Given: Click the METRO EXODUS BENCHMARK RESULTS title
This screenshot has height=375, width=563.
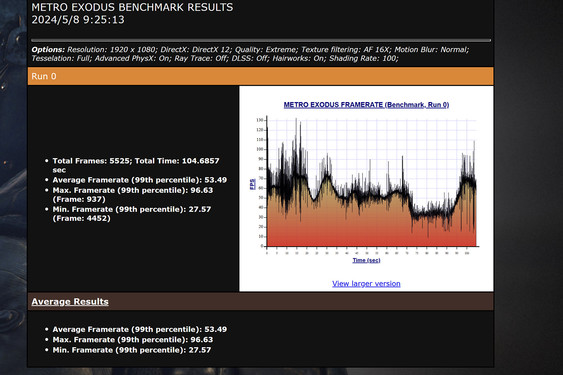Looking at the screenshot, I should [132, 7].
